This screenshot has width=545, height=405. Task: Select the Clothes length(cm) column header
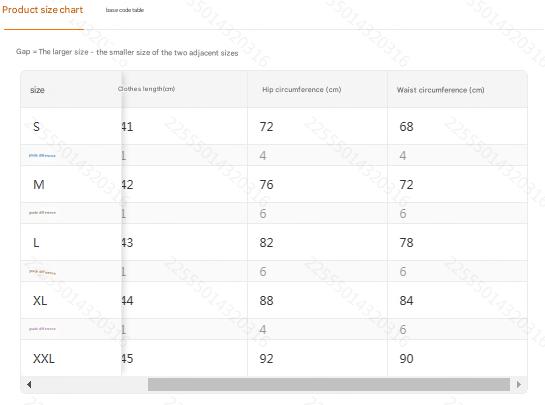tap(146, 89)
